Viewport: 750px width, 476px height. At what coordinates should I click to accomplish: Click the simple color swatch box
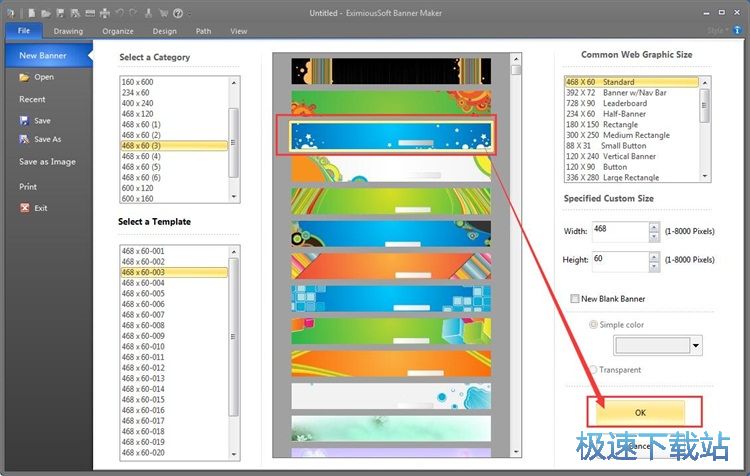pyautogui.click(x=652, y=345)
